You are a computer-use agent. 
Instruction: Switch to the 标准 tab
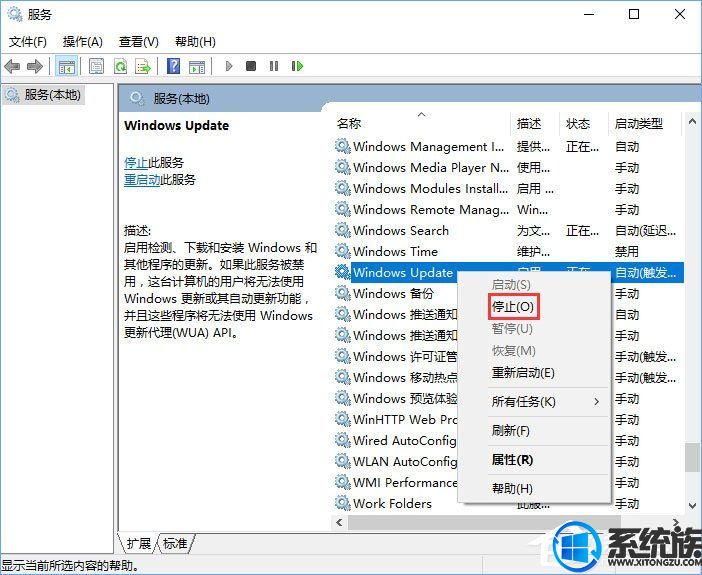coord(175,544)
